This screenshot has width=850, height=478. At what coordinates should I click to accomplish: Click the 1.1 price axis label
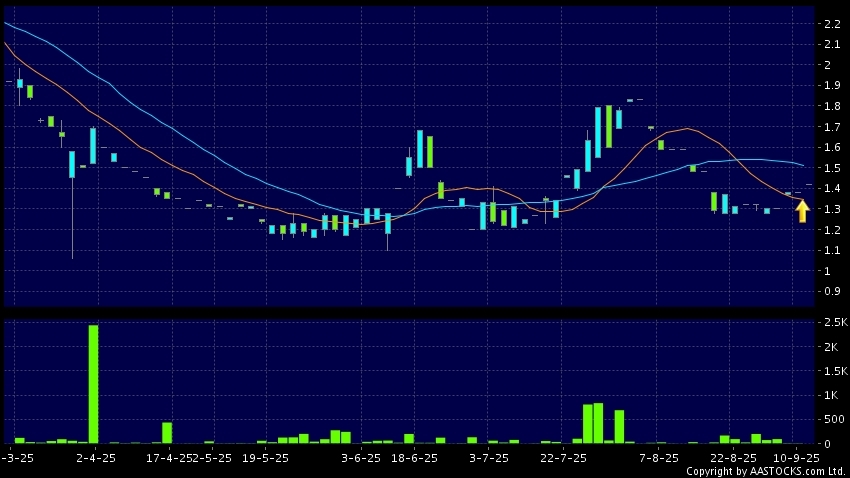click(832, 250)
